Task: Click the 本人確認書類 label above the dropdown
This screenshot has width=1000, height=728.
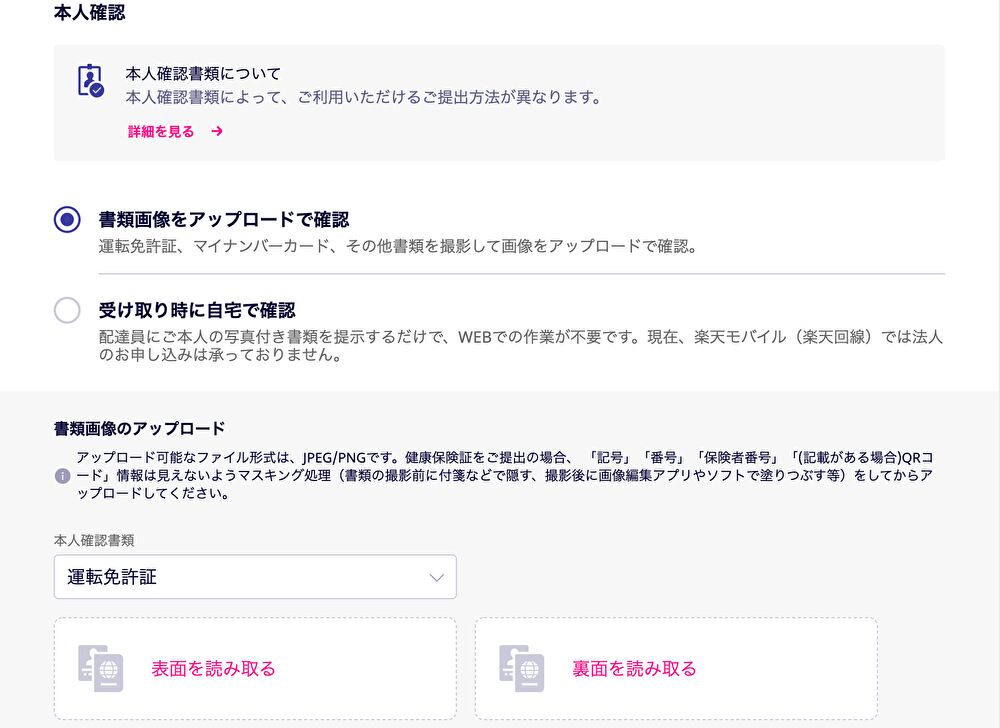Action: point(94,540)
